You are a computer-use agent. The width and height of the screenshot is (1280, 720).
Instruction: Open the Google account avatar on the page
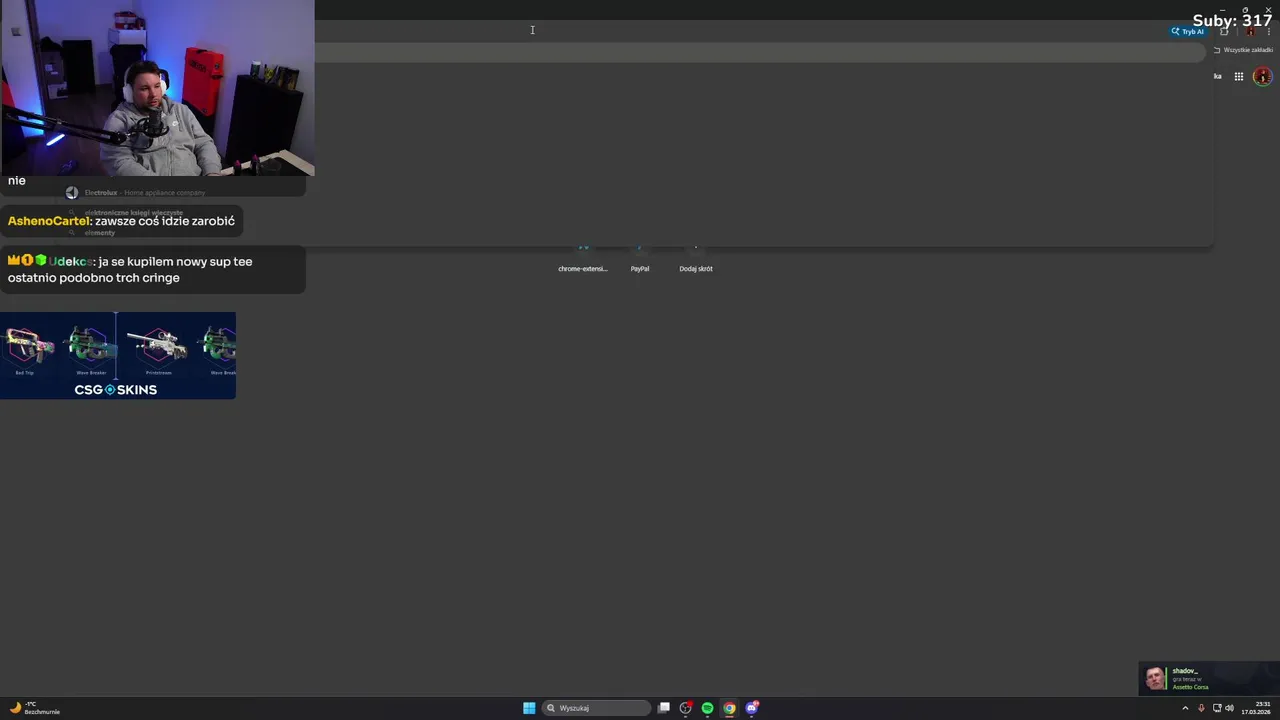pos(1262,76)
